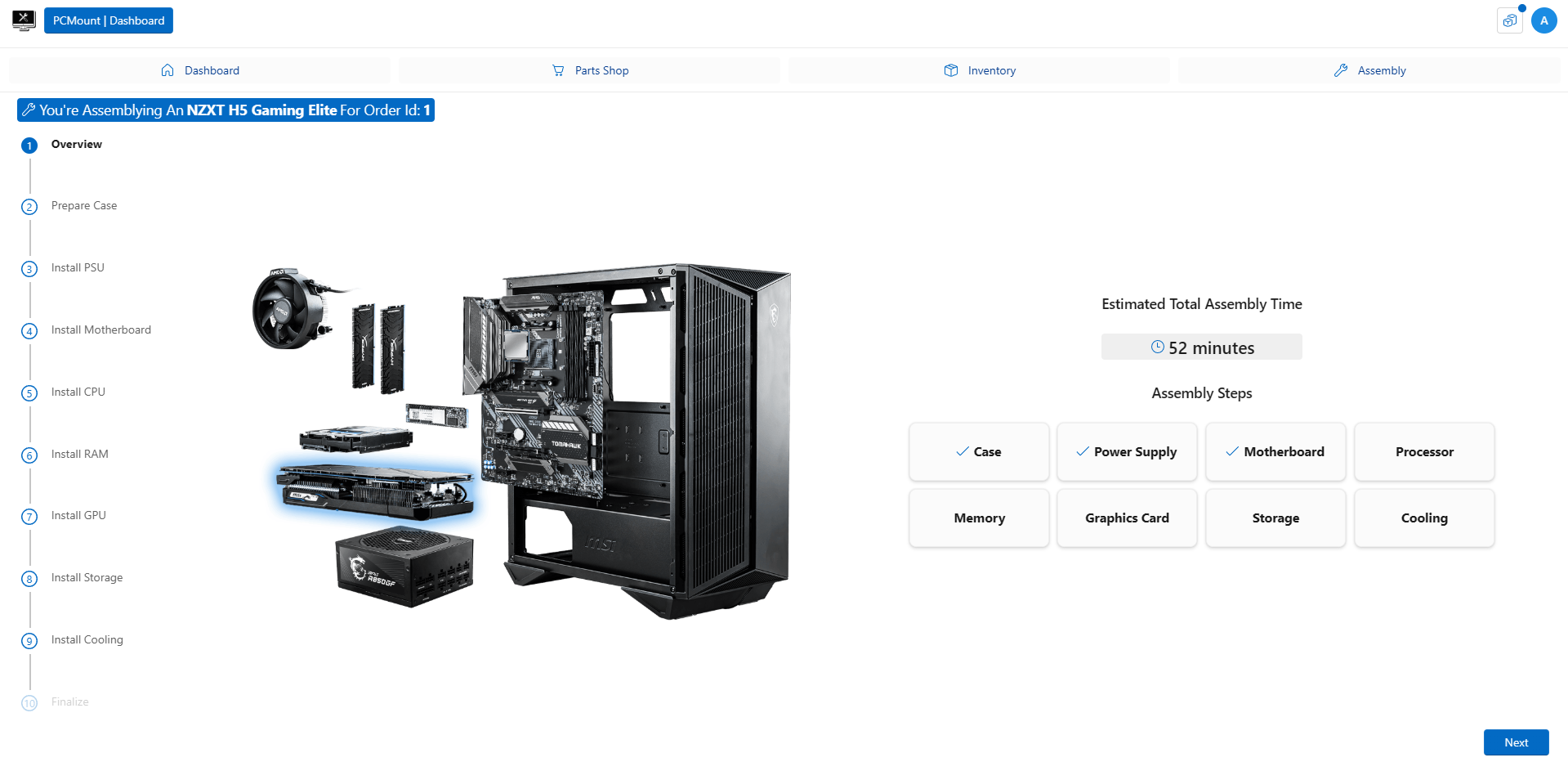Click the checkmark on Case card
Image resolution: width=1568 pixels, height=762 pixels.
coord(963,451)
